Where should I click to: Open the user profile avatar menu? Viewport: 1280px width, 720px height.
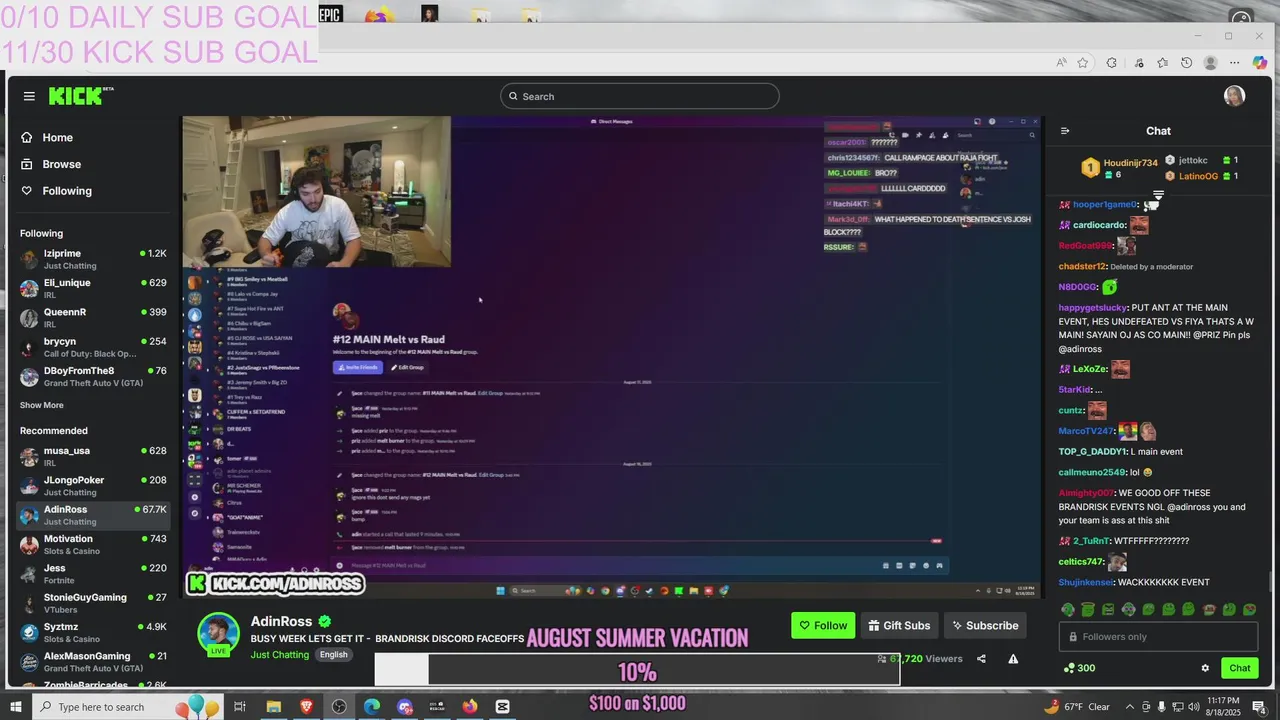click(1234, 96)
